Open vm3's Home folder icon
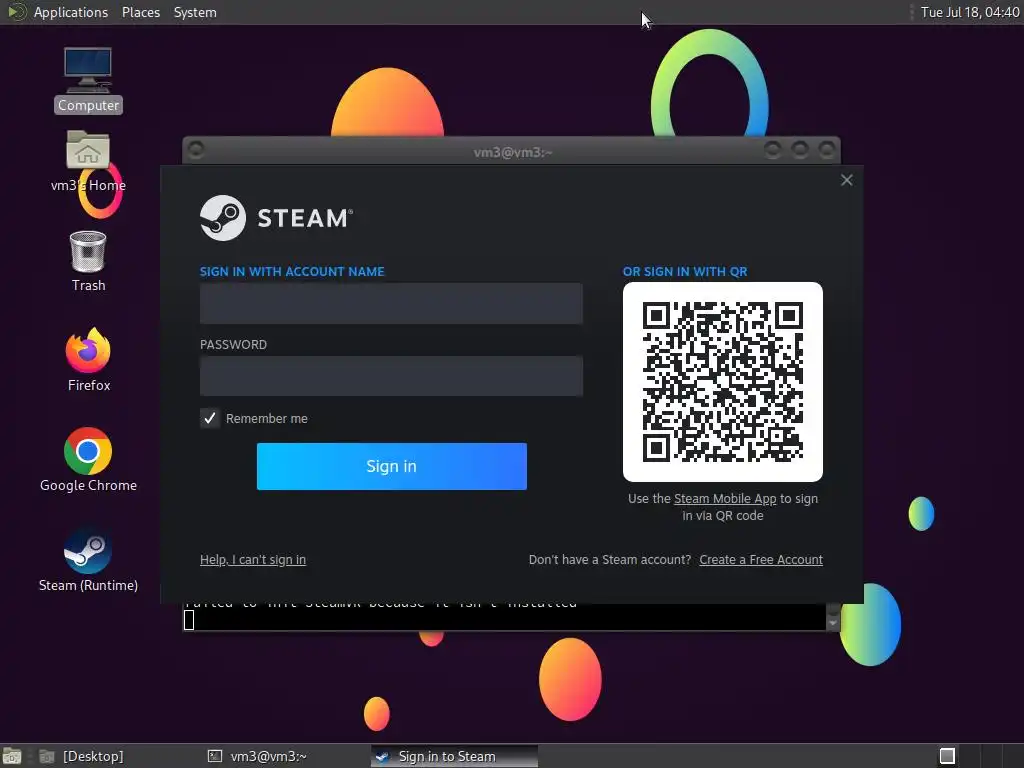The width and height of the screenshot is (1024, 768). [x=88, y=161]
